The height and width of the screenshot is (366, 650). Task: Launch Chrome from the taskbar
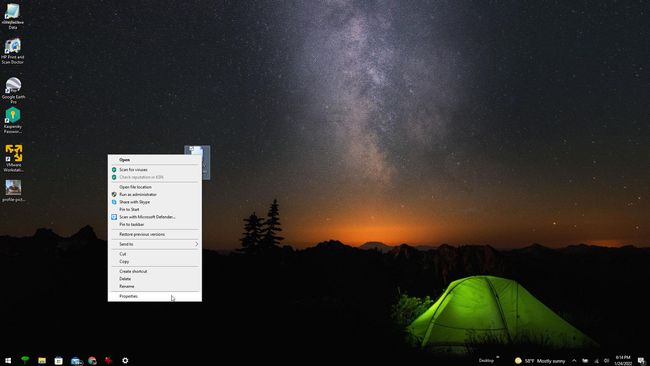(92, 361)
